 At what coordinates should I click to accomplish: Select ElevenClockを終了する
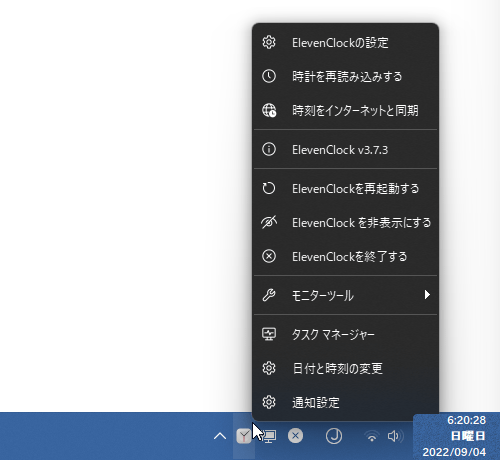(345, 257)
